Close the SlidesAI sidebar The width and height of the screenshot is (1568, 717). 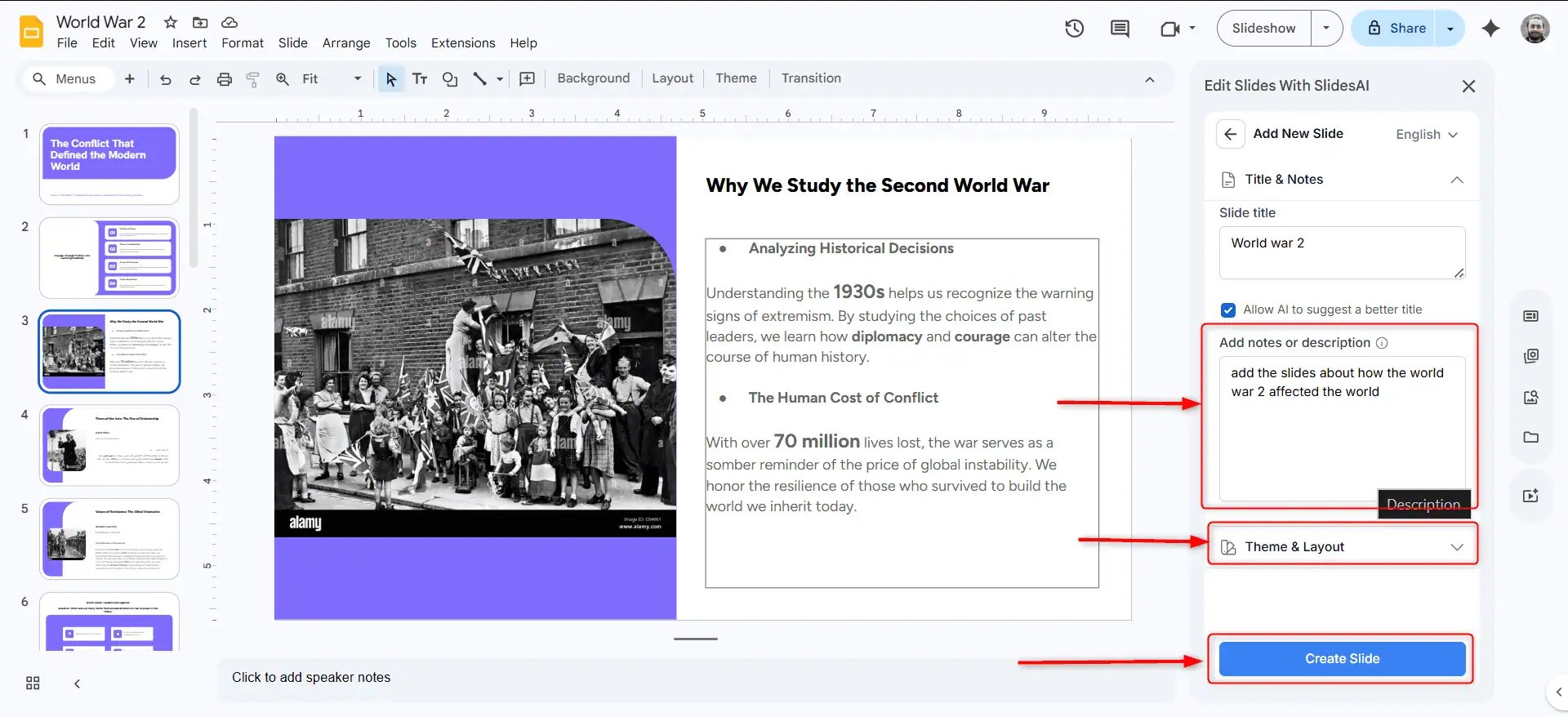pyautogui.click(x=1468, y=86)
